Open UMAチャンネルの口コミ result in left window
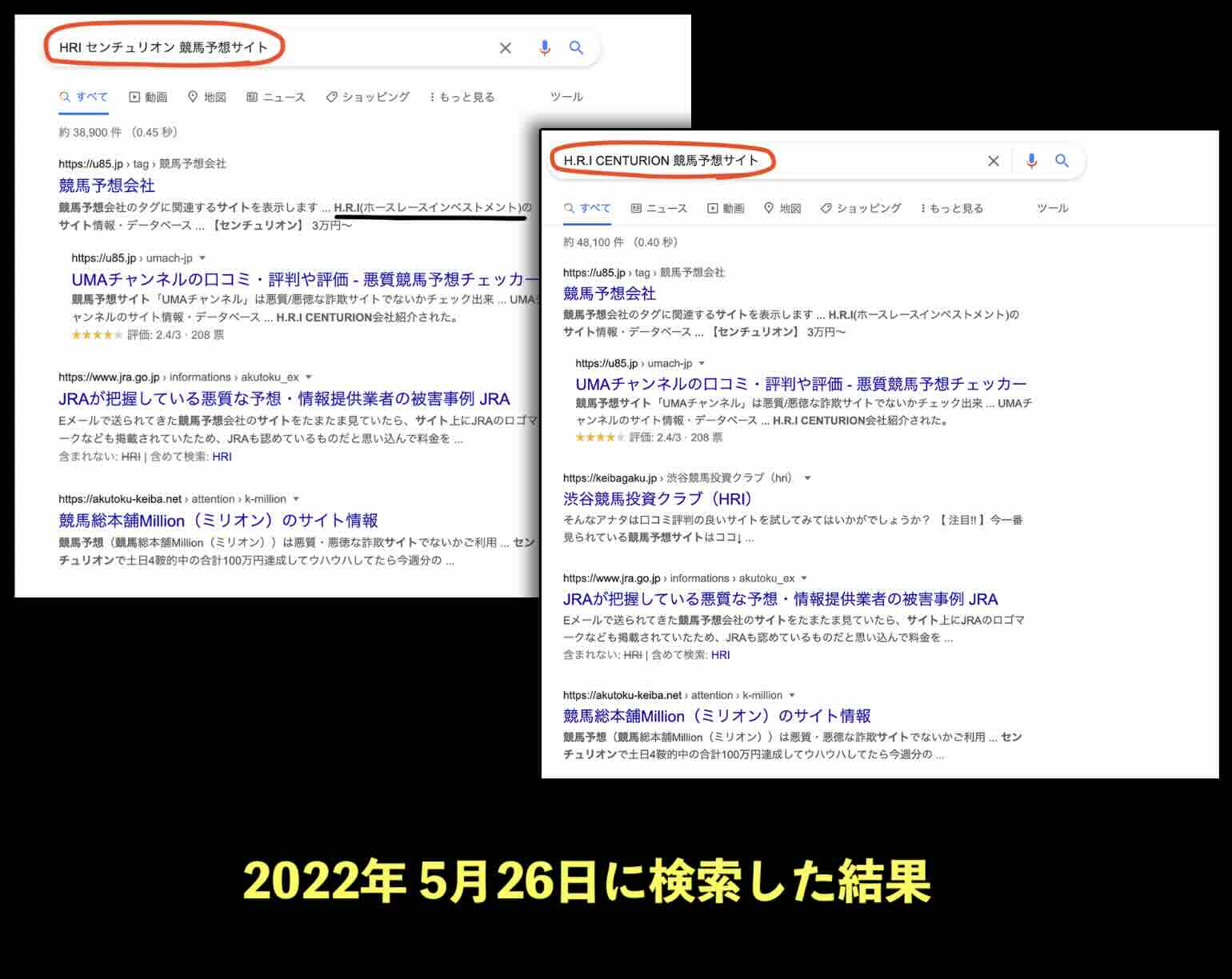The width and height of the screenshot is (1232, 979). coord(305,279)
